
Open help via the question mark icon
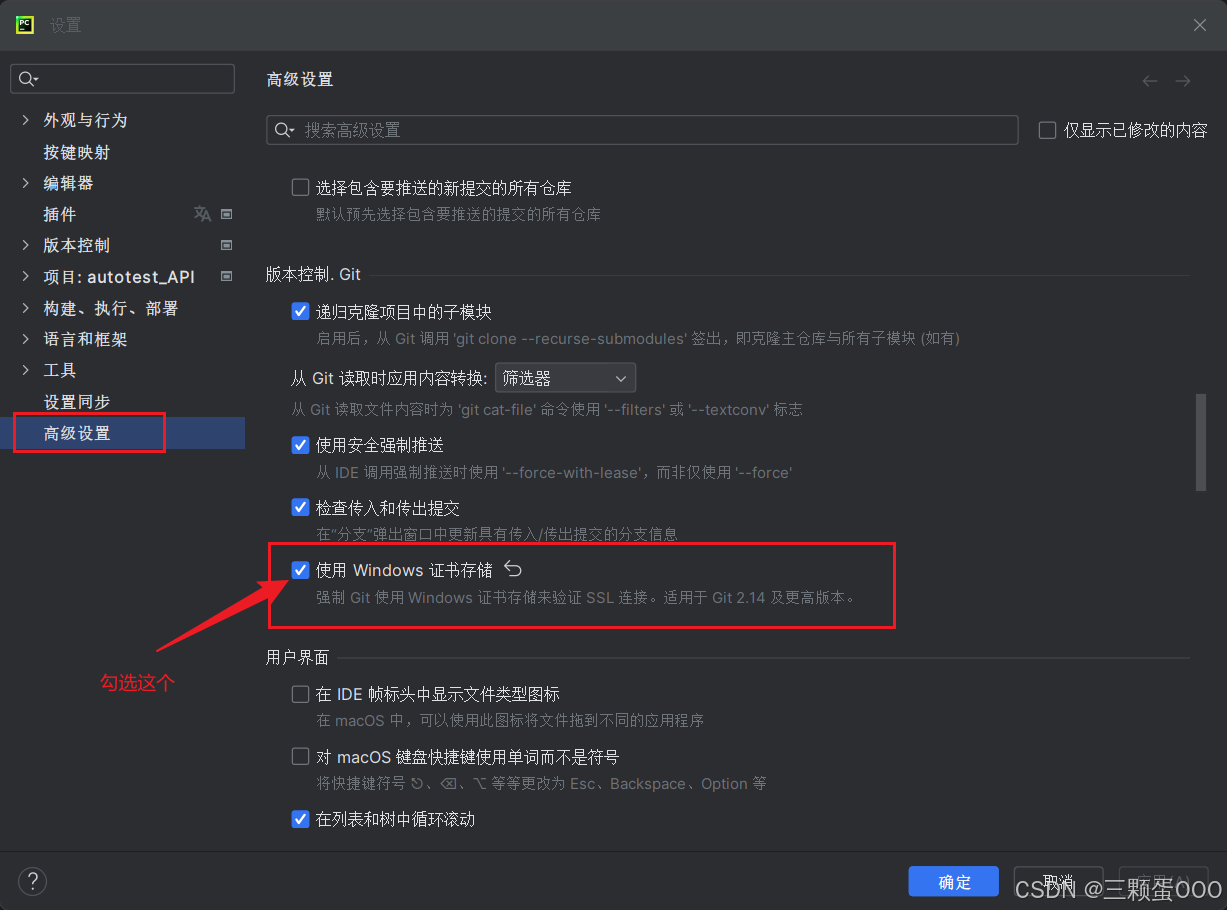(x=32, y=881)
